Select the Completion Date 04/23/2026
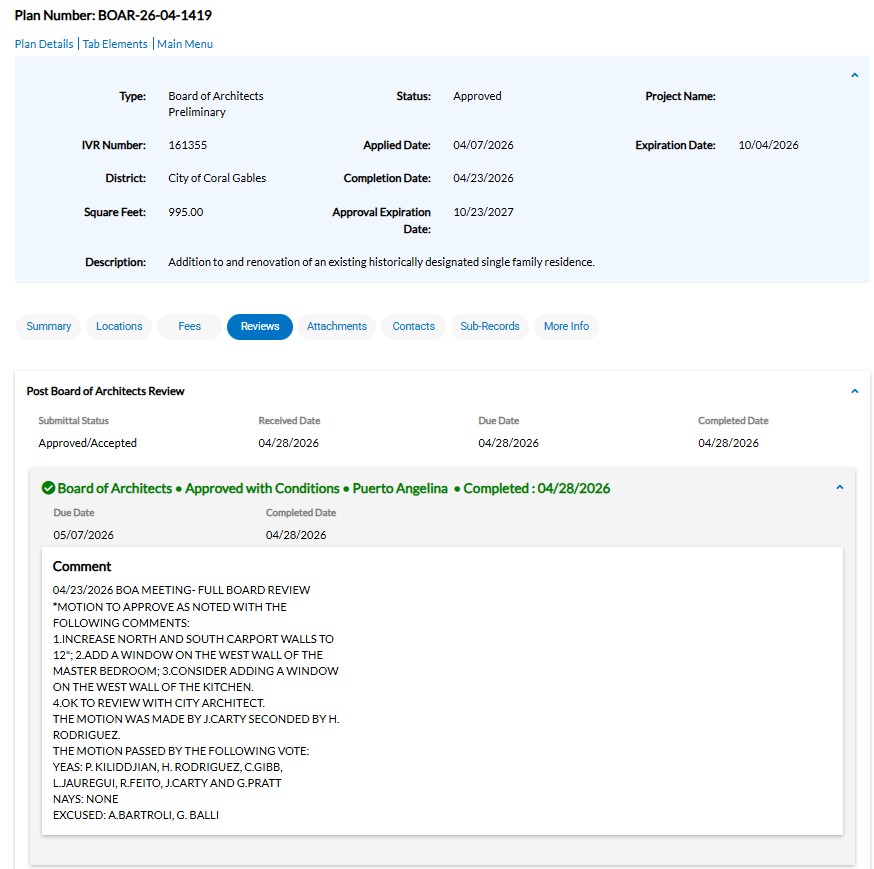 pyautogui.click(x=483, y=178)
